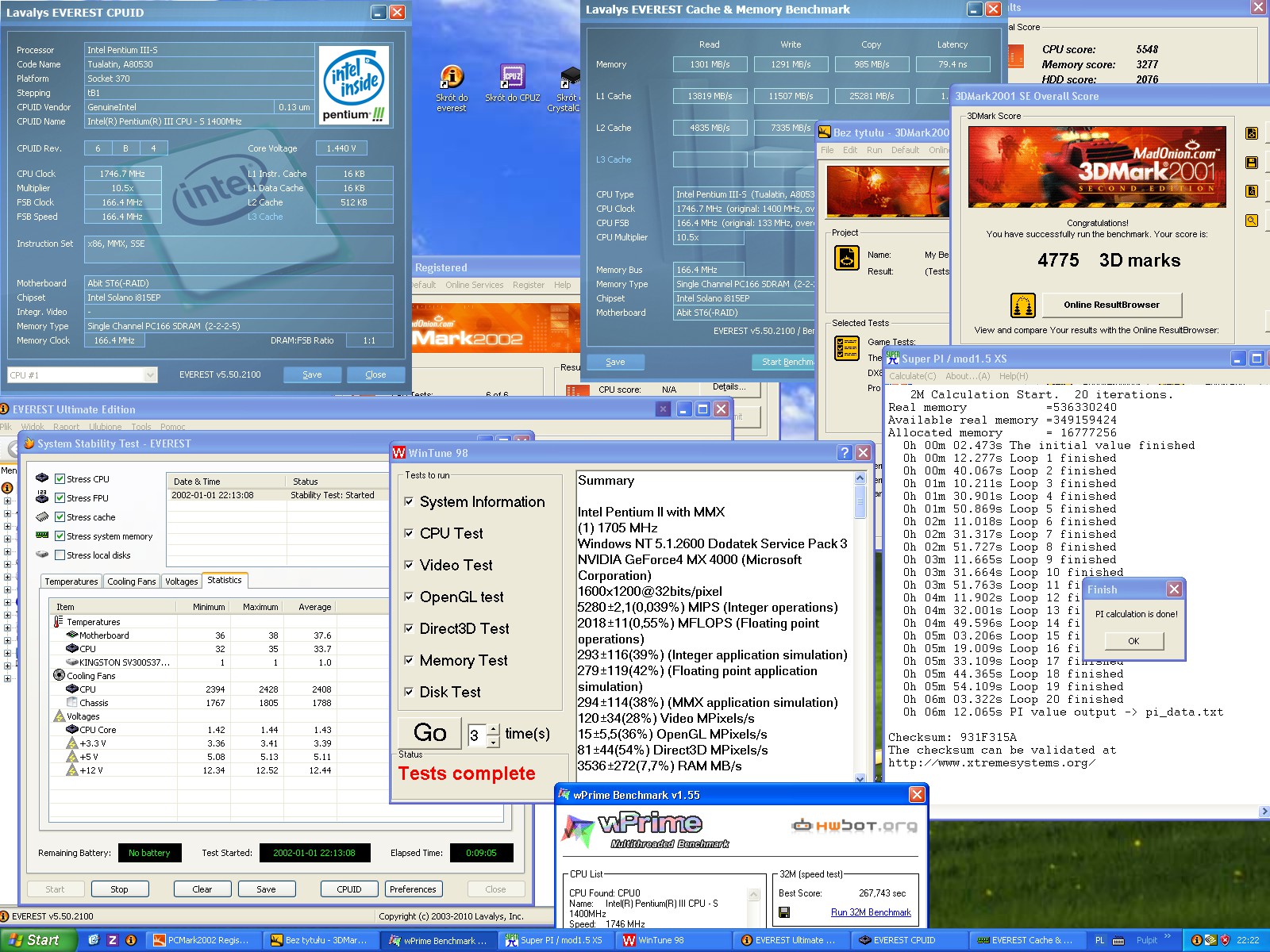The width and height of the screenshot is (1270, 952).
Task: Click the PL language indicator on the taskbar
Action: pos(1099,940)
